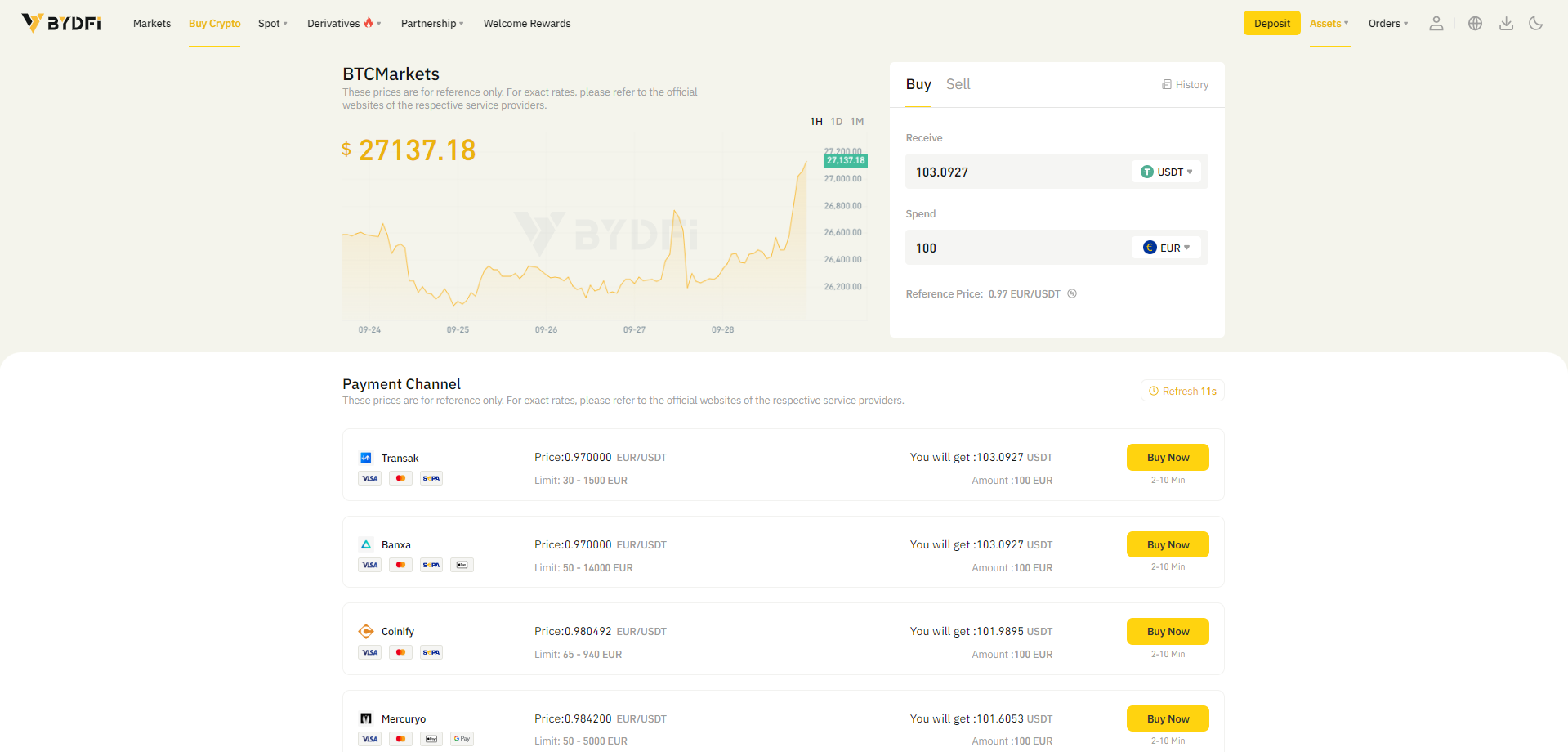Image resolution: width=1568 pixels, height=752 pixels.
Task: Open the Orders dropdown
Action: [x=1388, y=24]
